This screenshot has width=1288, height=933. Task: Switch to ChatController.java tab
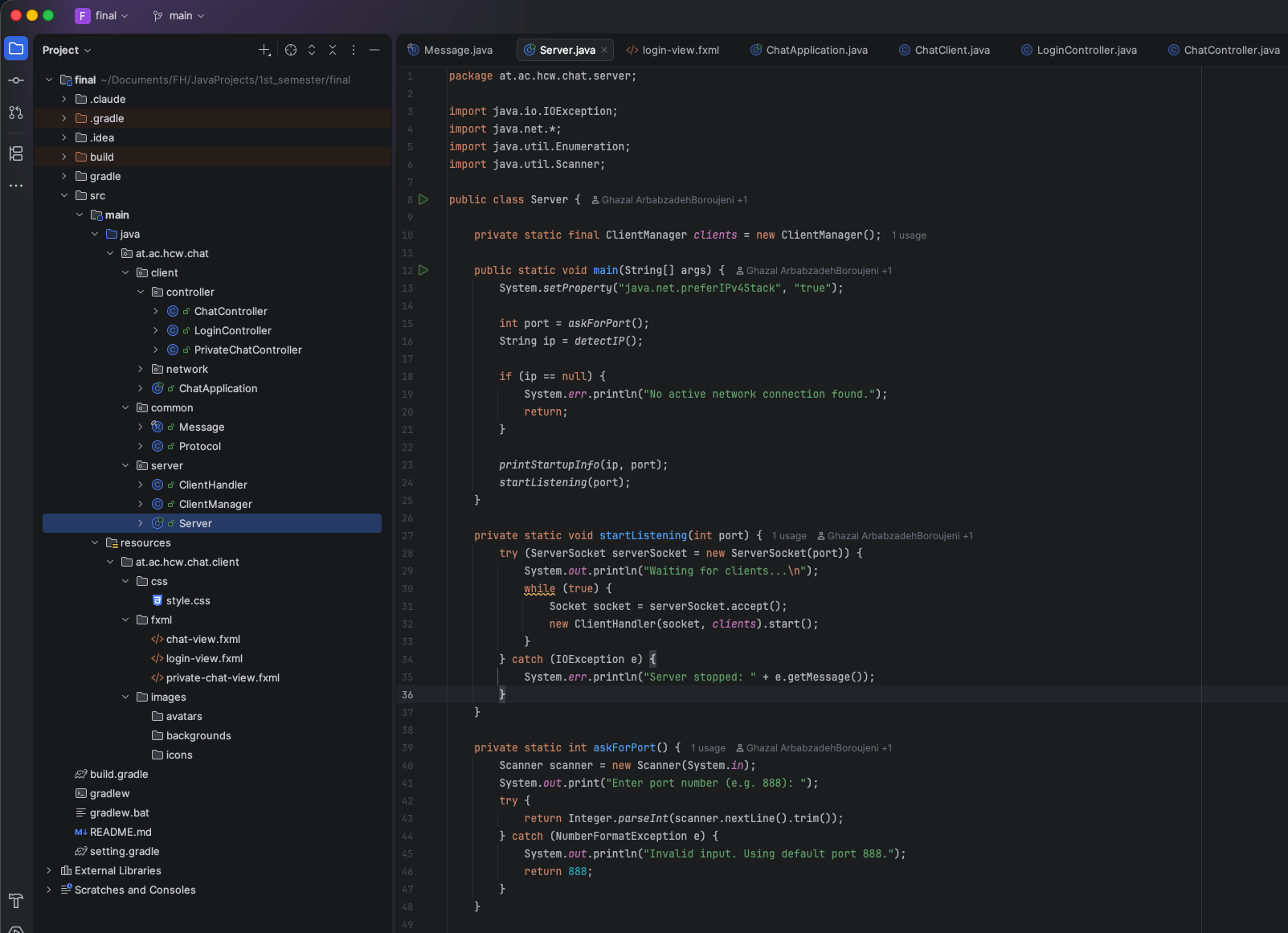pyautogui.click(x=1225, y=50)
